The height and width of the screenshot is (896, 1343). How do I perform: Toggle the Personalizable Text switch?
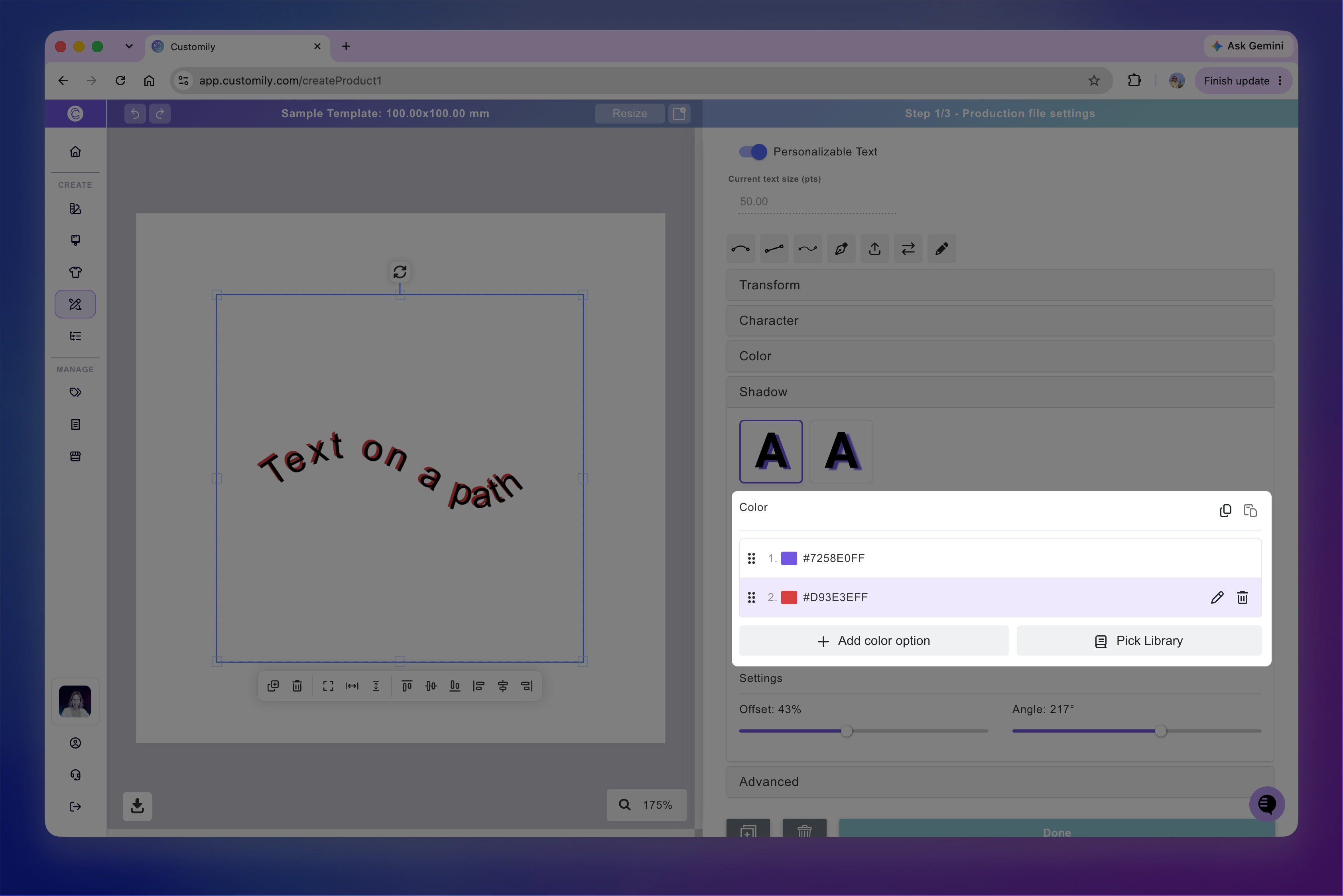tap(753, 151)
